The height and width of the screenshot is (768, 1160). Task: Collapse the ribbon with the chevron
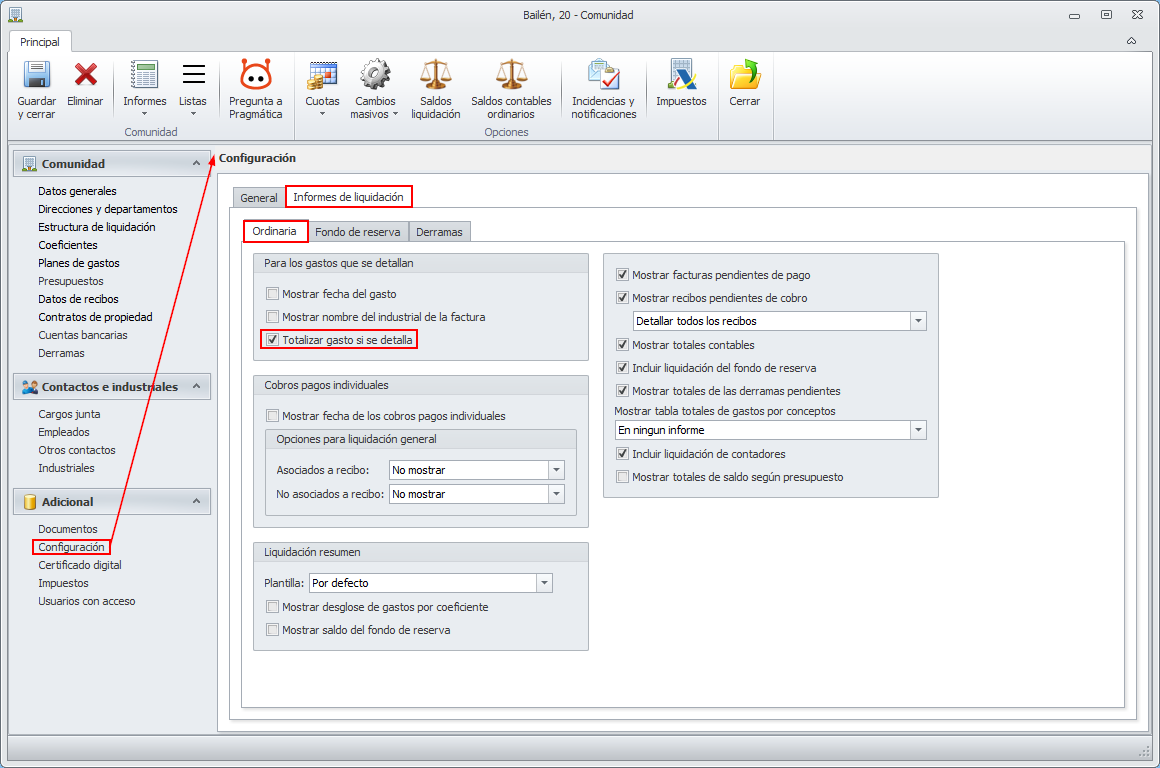(1131, 41)
